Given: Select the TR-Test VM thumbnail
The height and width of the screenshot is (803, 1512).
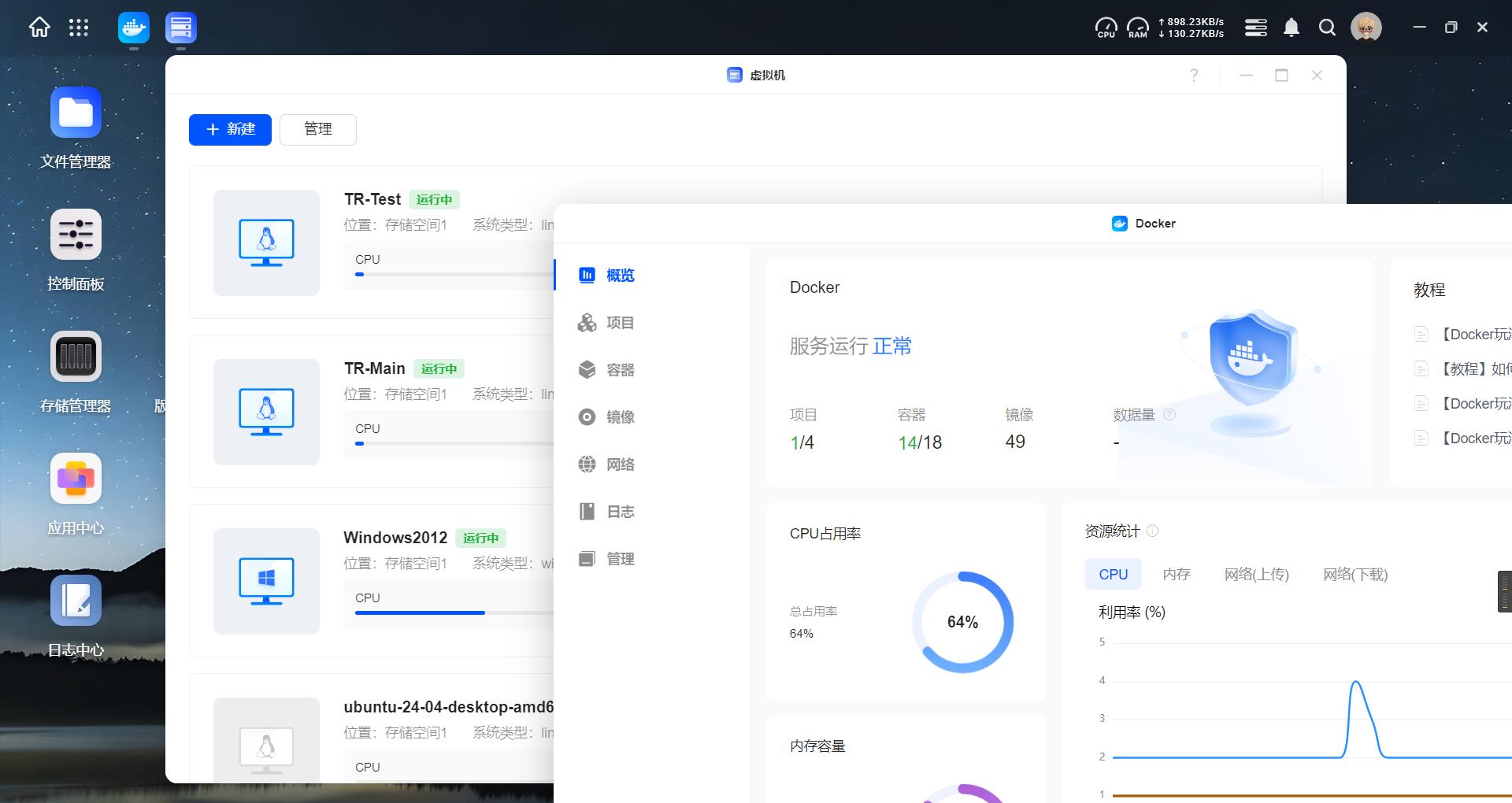Looking at the screenshot, I should point(266,242).
